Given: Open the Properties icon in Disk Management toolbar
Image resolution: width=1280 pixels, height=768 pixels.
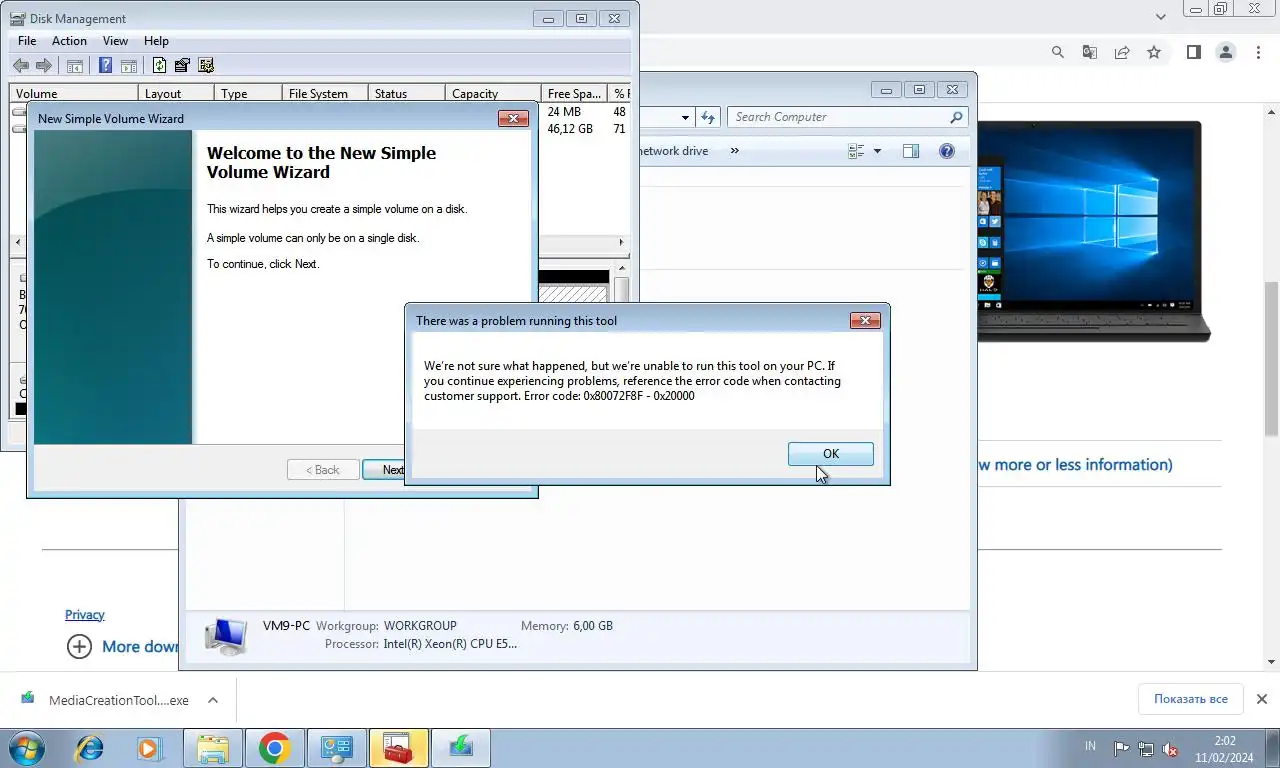Looking at the screenshot, I should click(182, 66).
